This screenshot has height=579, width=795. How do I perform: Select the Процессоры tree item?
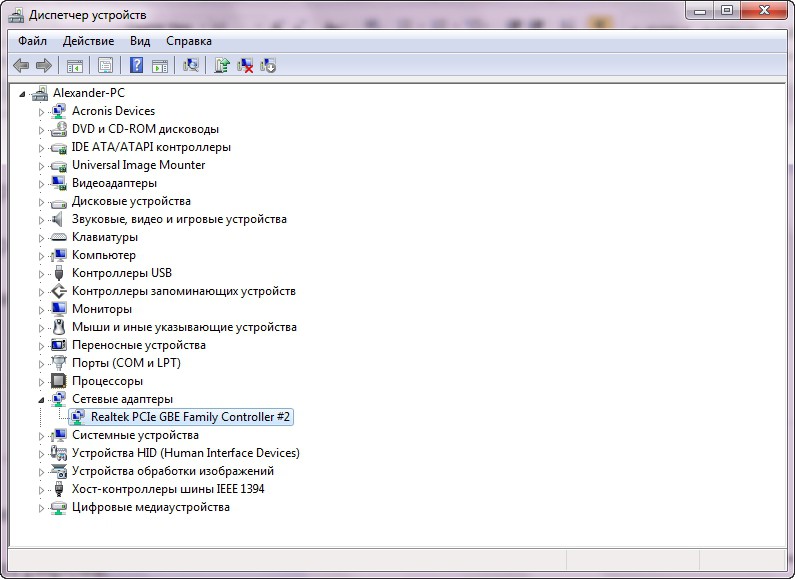click(x=107, y=381)
